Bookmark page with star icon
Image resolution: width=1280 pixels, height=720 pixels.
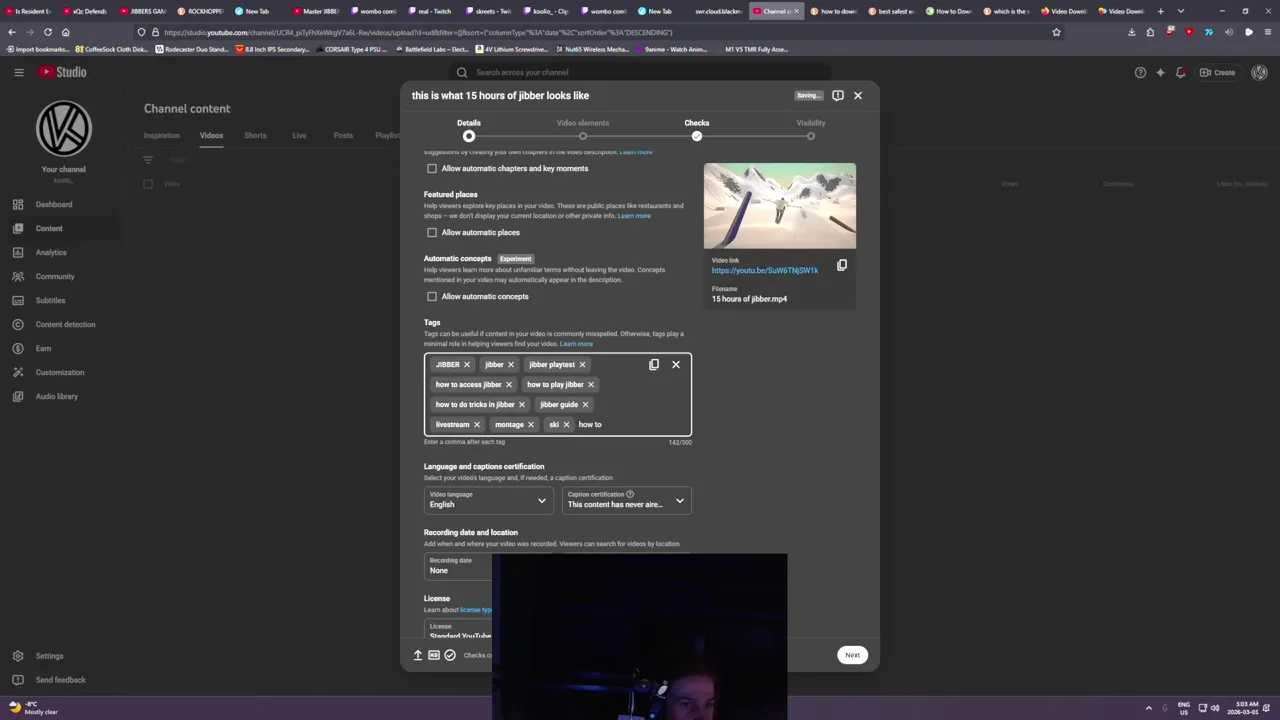click(x=1056, y=32)
